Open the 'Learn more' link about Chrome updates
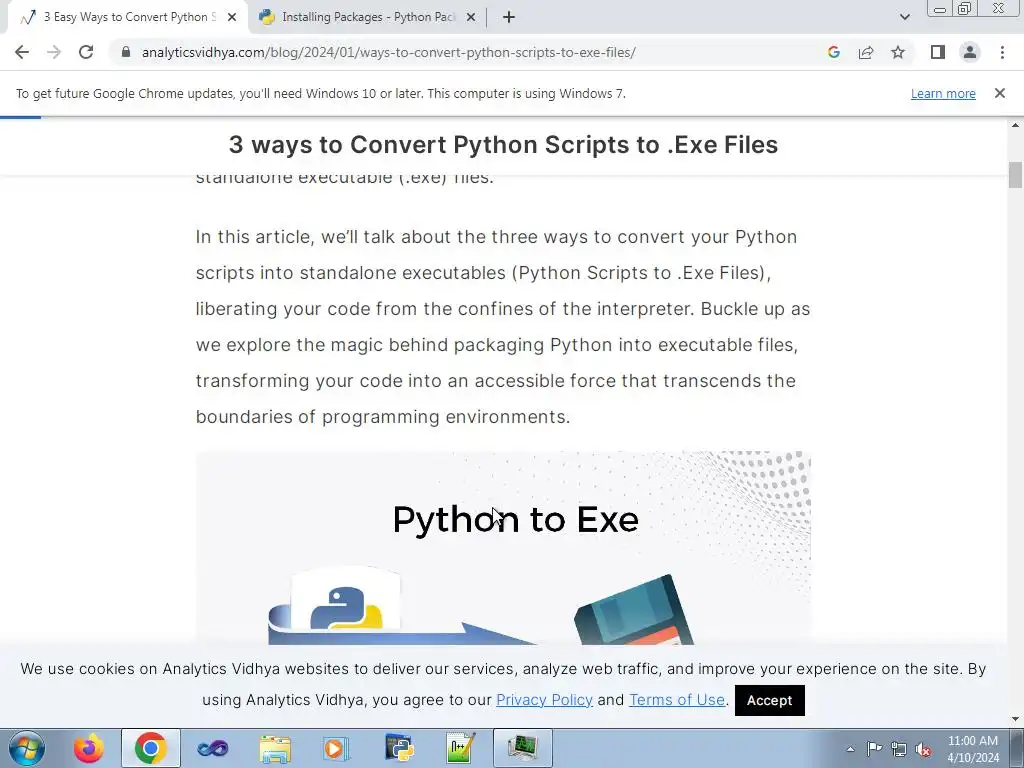This screenshot has width=1024, height=768. (x=943, y=93)
